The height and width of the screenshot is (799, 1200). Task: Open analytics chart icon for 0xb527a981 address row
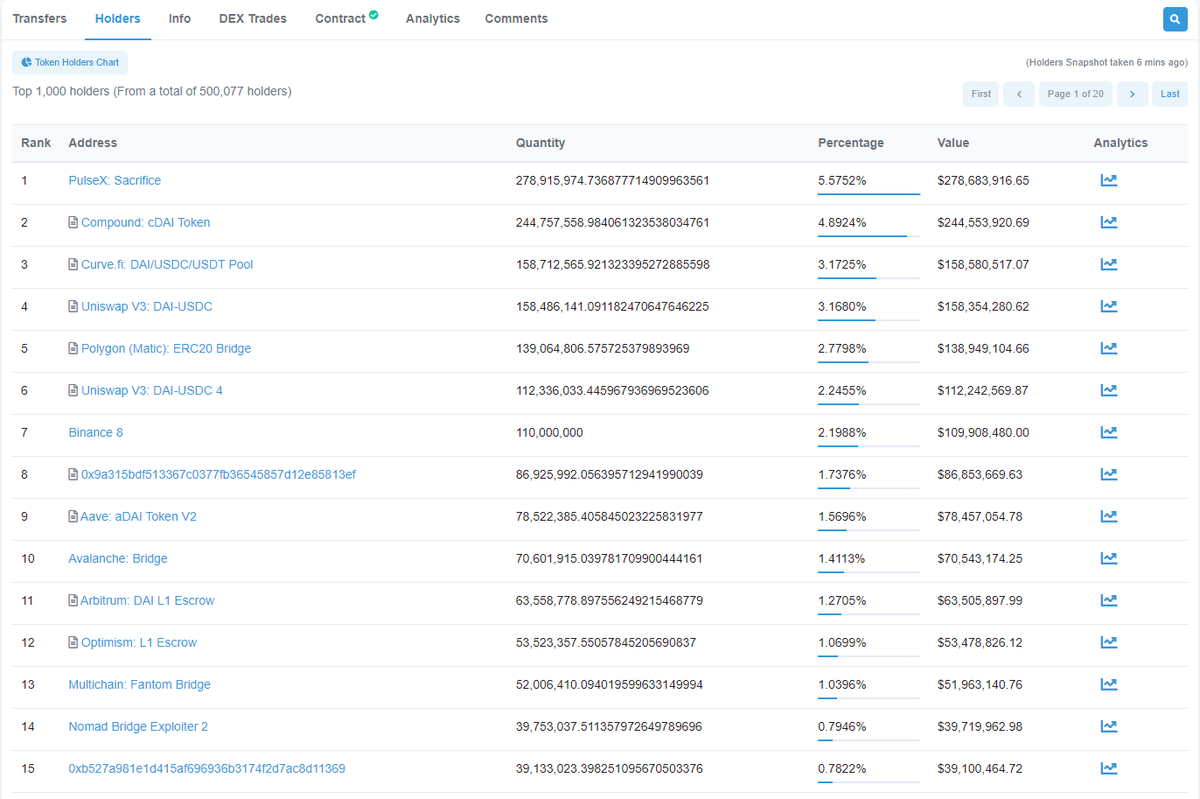pyautogui.click(x=1108, y=769)
